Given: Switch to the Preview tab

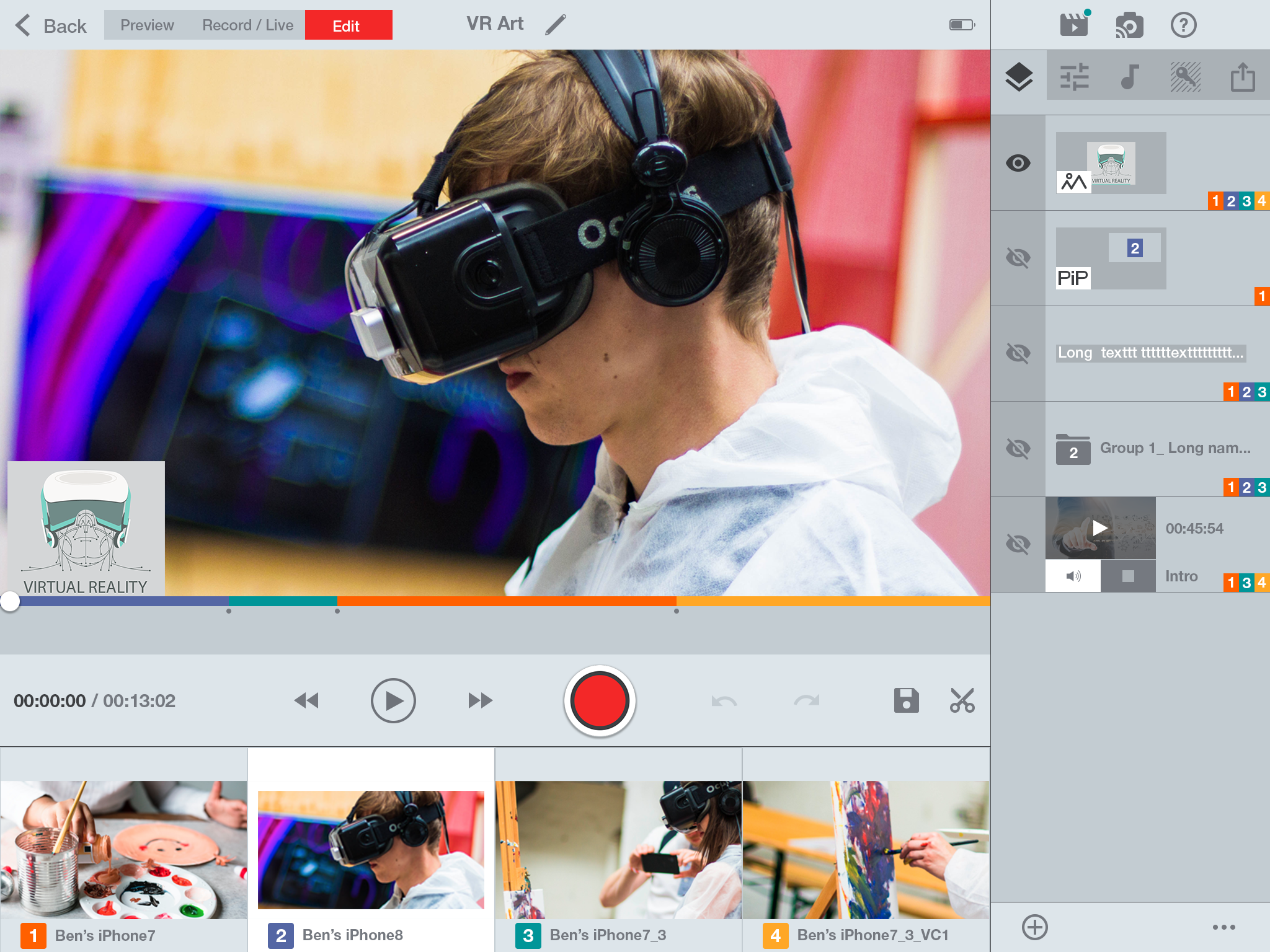Looking at the screenshot, I should 147,25.
